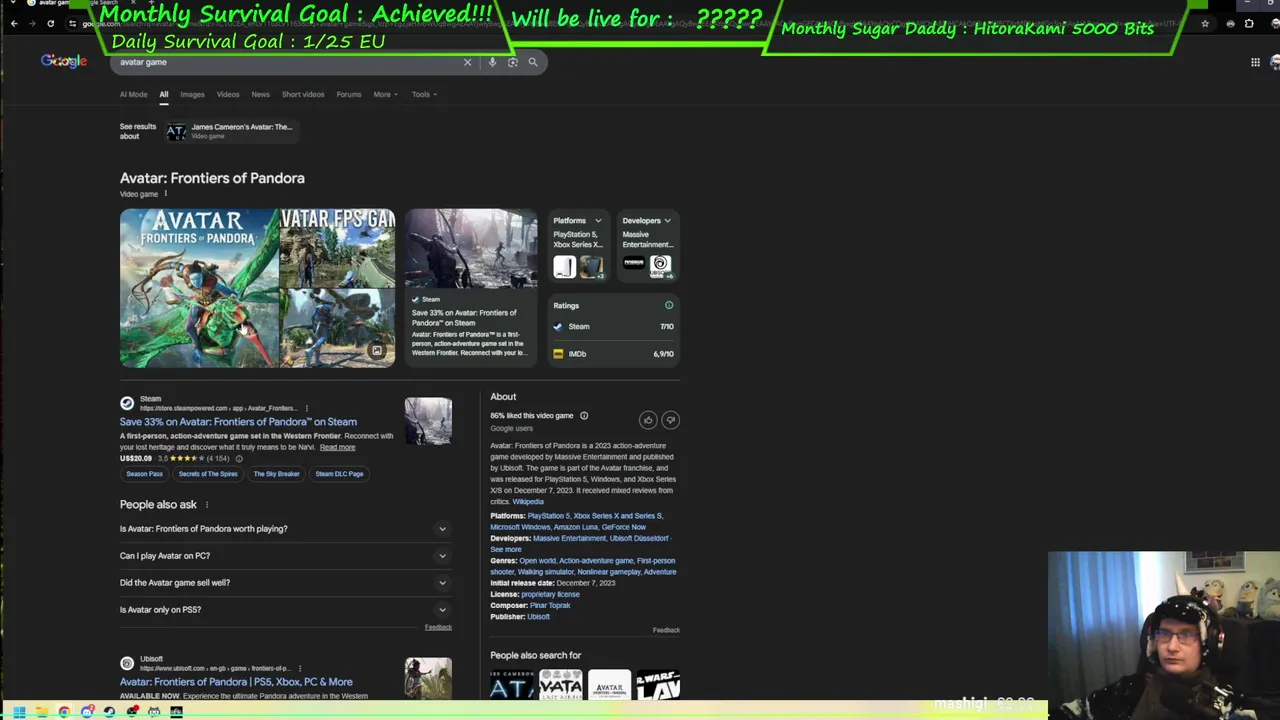
Task: Open search by image camera icon
Action: tap(512, 62)
